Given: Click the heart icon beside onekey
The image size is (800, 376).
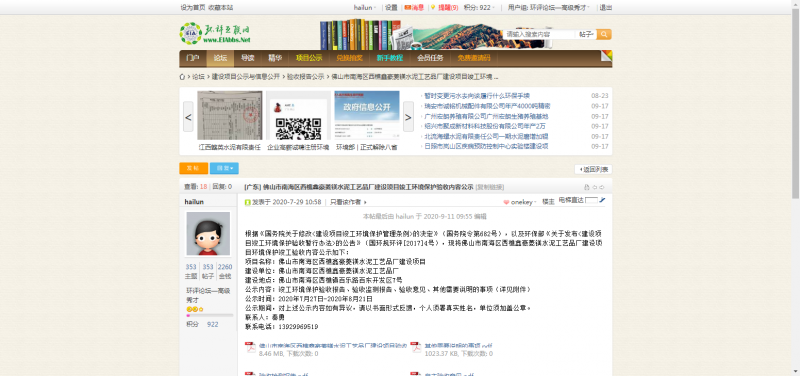Looking at the screenshot, I should [506, 203].
